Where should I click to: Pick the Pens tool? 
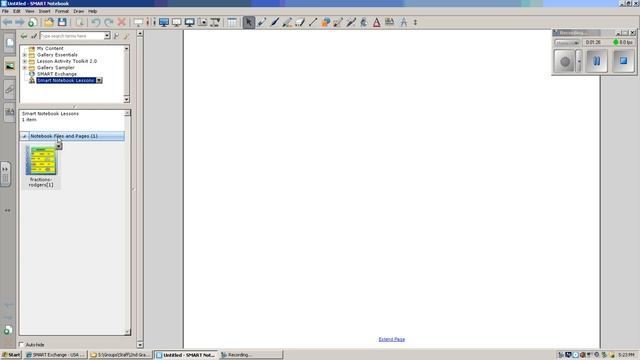click(262, 22)
